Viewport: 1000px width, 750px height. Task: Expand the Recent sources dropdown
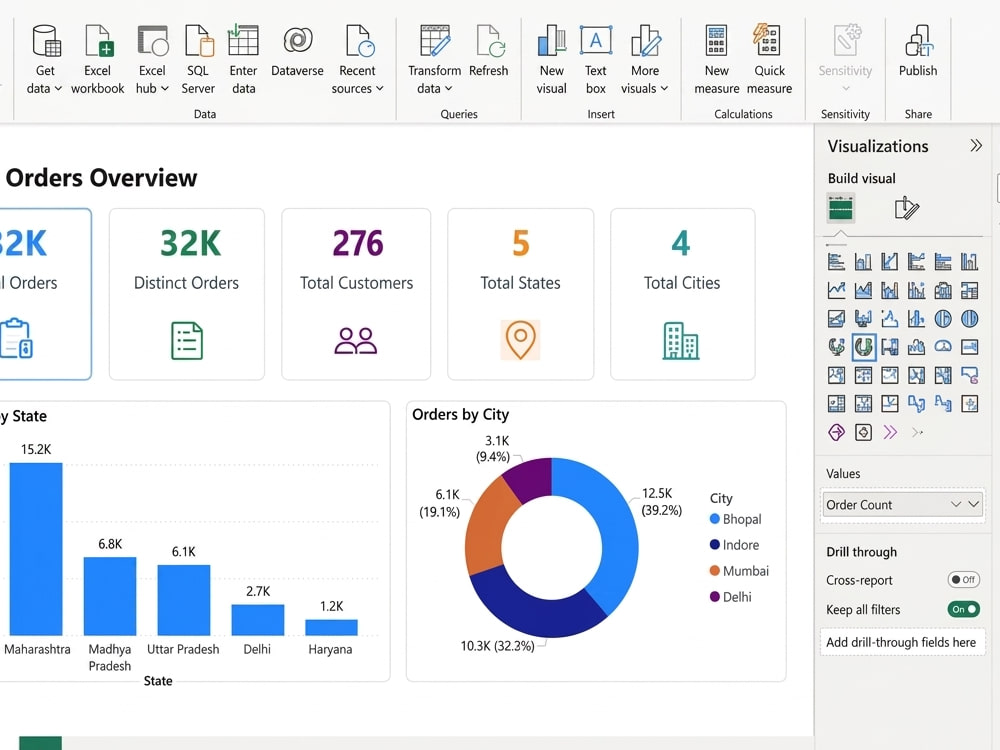click(357, 60)
